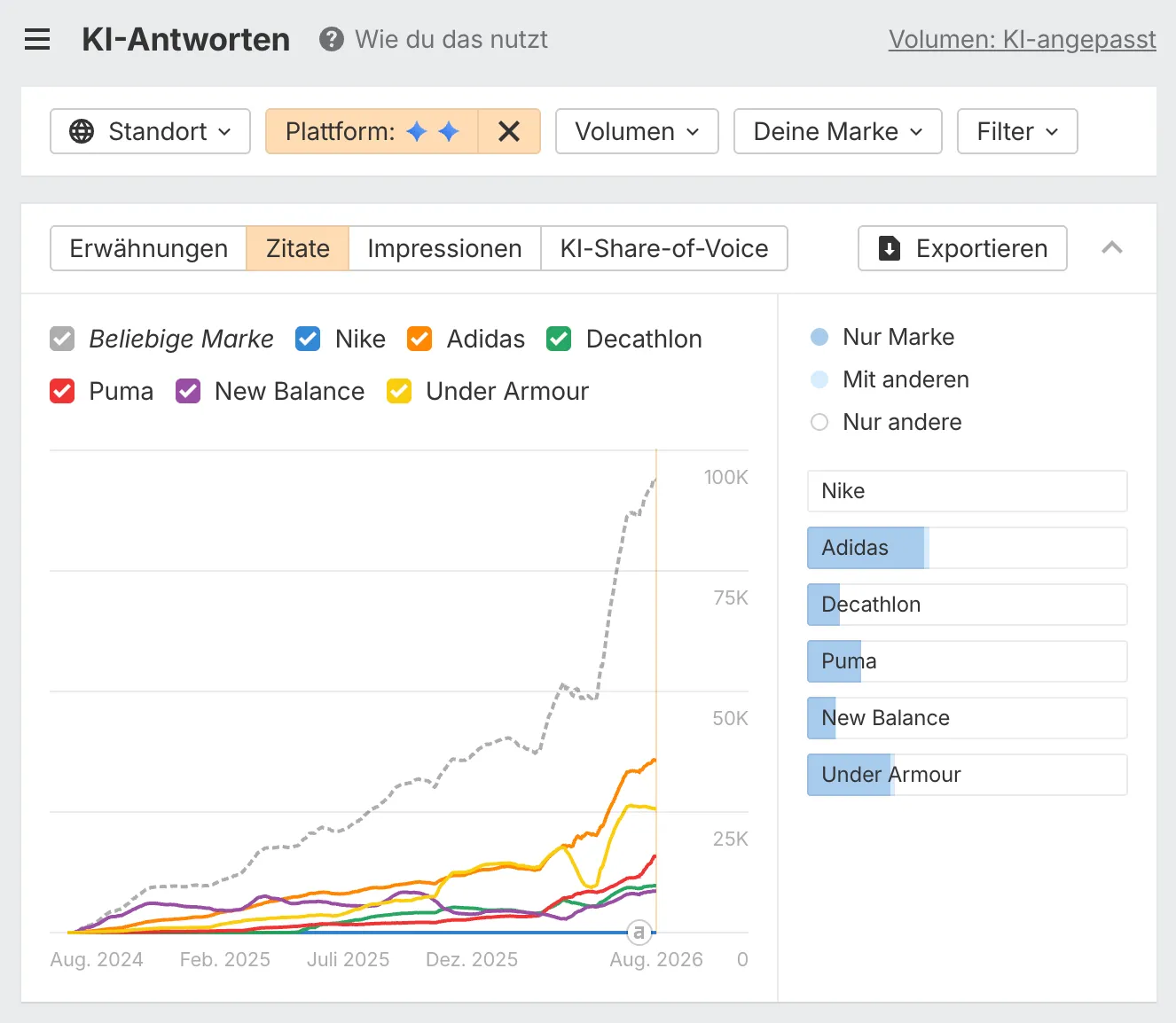Screen dimensions: 1176x1023
Task: Switch to the Impressionen tab
Action: (444, 248)
